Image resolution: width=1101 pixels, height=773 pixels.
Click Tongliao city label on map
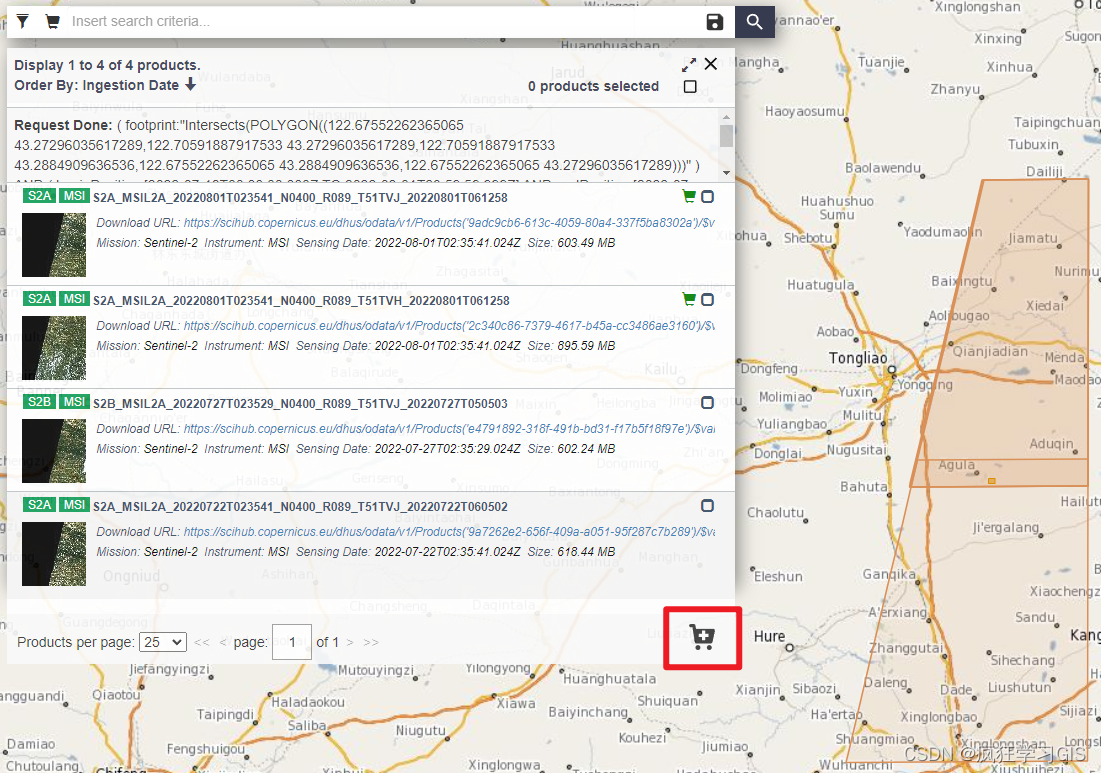pos(857,358)
